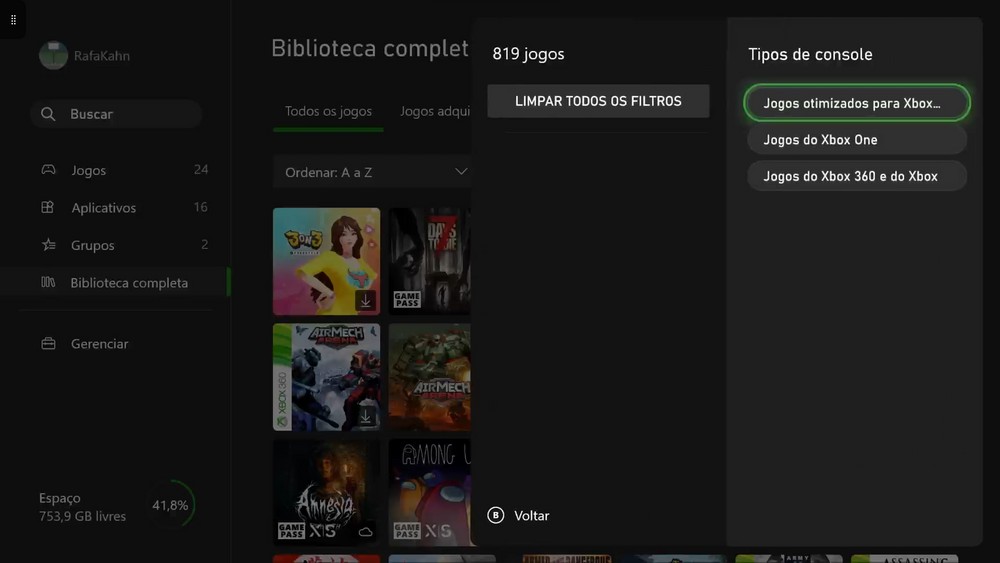Toggle filter Jogos otimizados para Xbox
Viewport: 1000px width, 563px height.
pyautogui.click(x=856, y=103)
